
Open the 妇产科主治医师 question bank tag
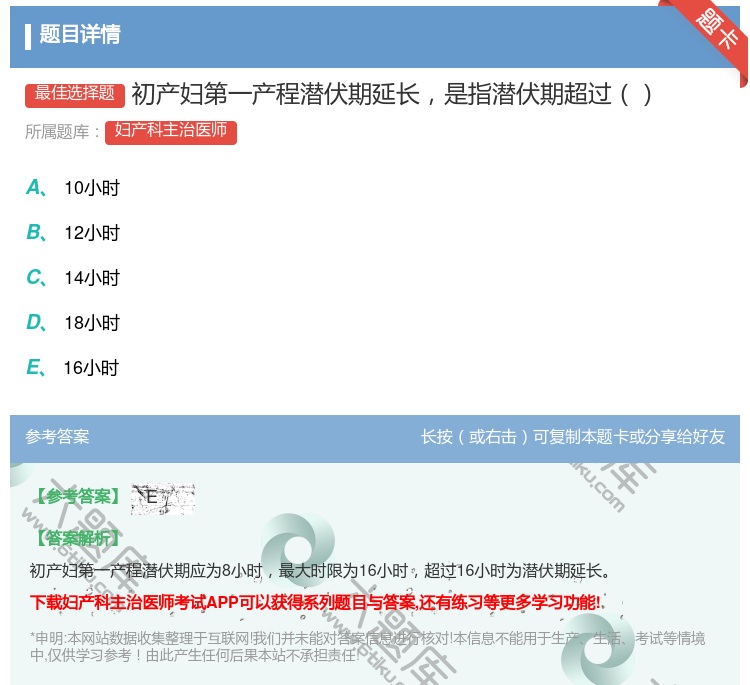click(x=171, y=132)
